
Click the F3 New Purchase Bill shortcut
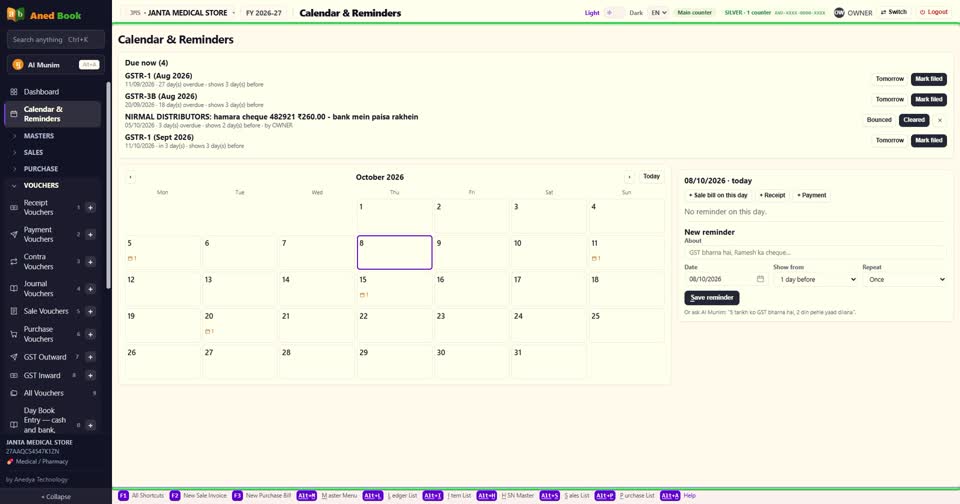[x=261, y=495]
